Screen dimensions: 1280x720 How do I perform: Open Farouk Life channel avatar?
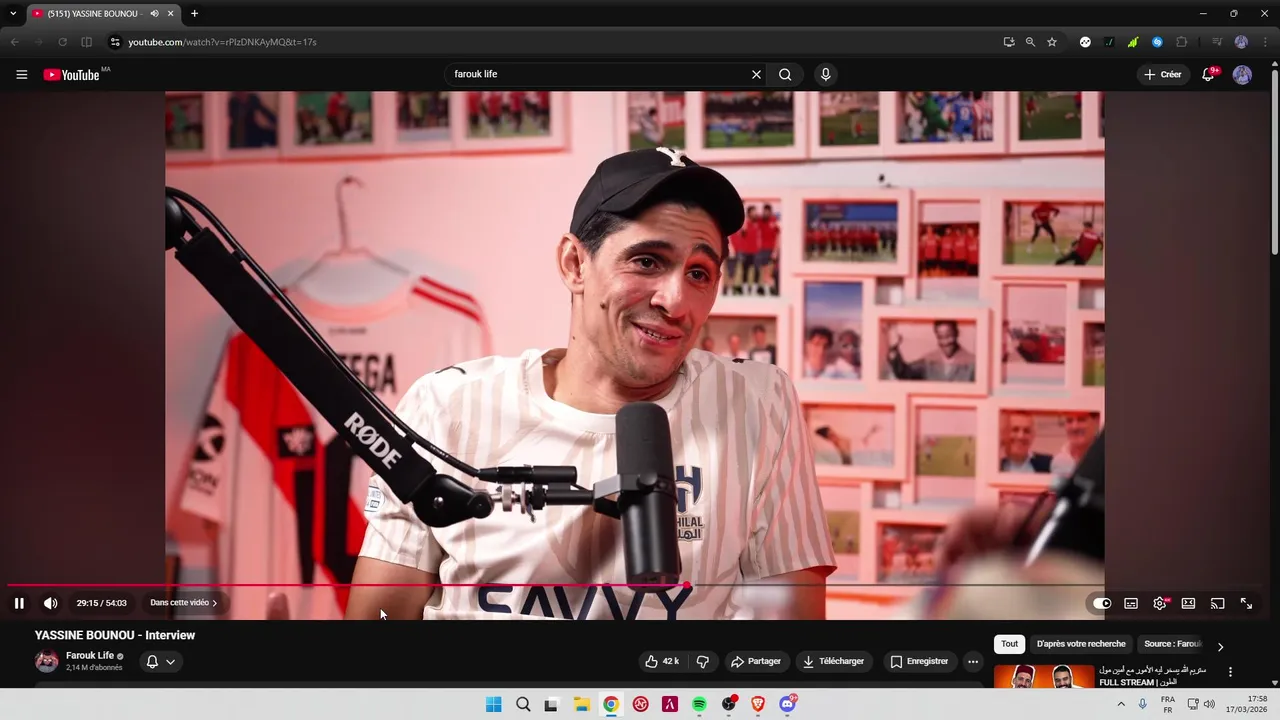(x=47, y=661)
